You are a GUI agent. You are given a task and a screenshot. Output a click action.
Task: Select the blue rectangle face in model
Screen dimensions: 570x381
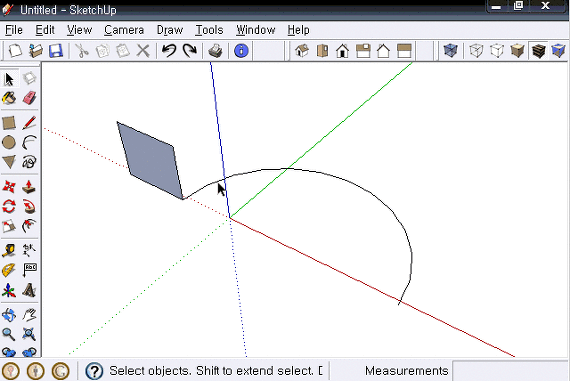150,161
